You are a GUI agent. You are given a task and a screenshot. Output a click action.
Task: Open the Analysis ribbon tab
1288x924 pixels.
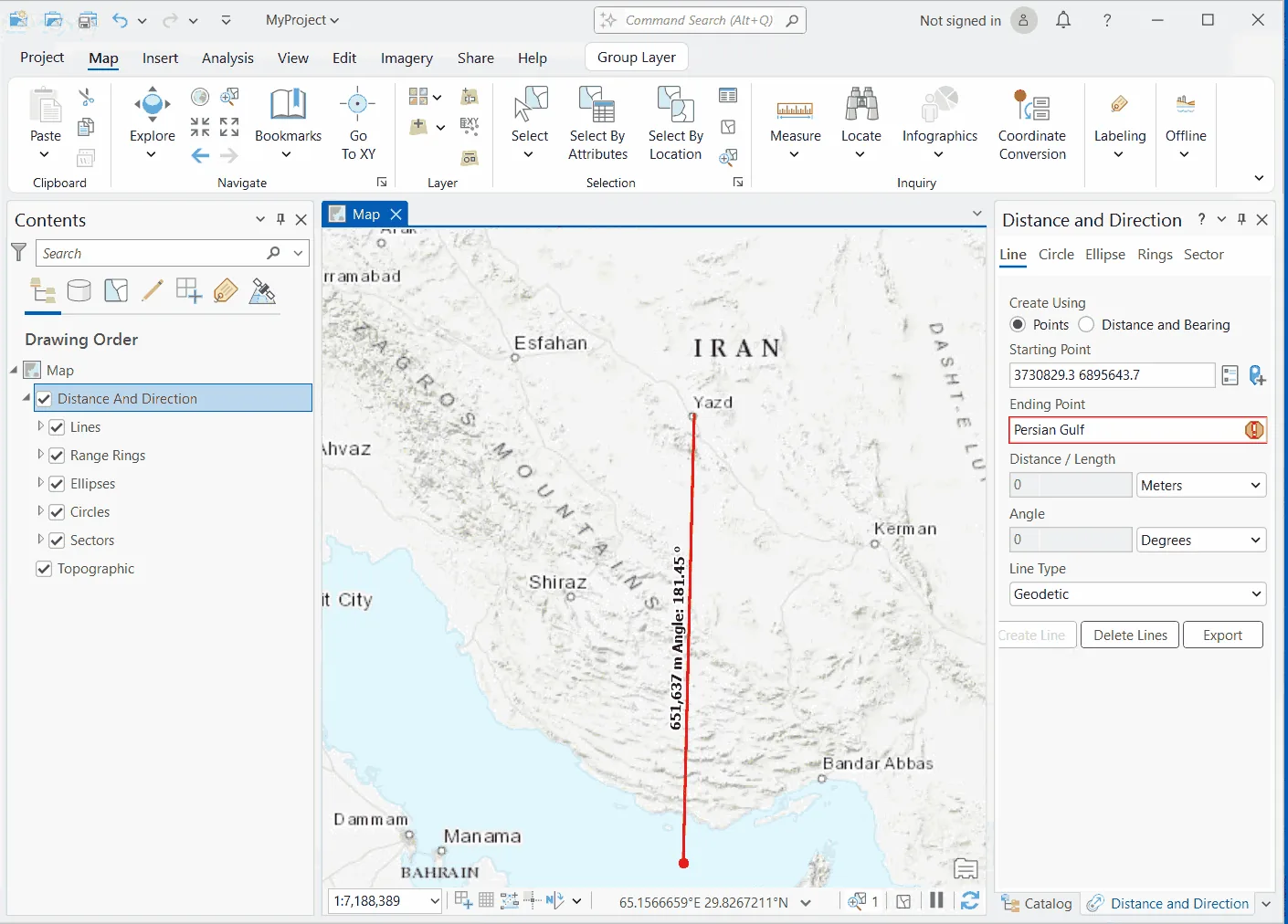[x=227, y=58]
